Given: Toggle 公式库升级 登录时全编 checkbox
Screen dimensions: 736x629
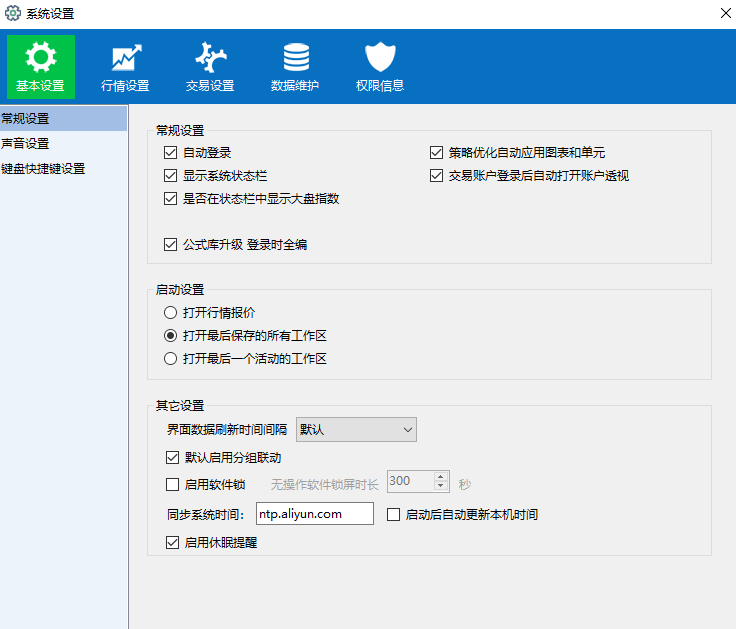Looking at the screenshot, I should (171, 244).
